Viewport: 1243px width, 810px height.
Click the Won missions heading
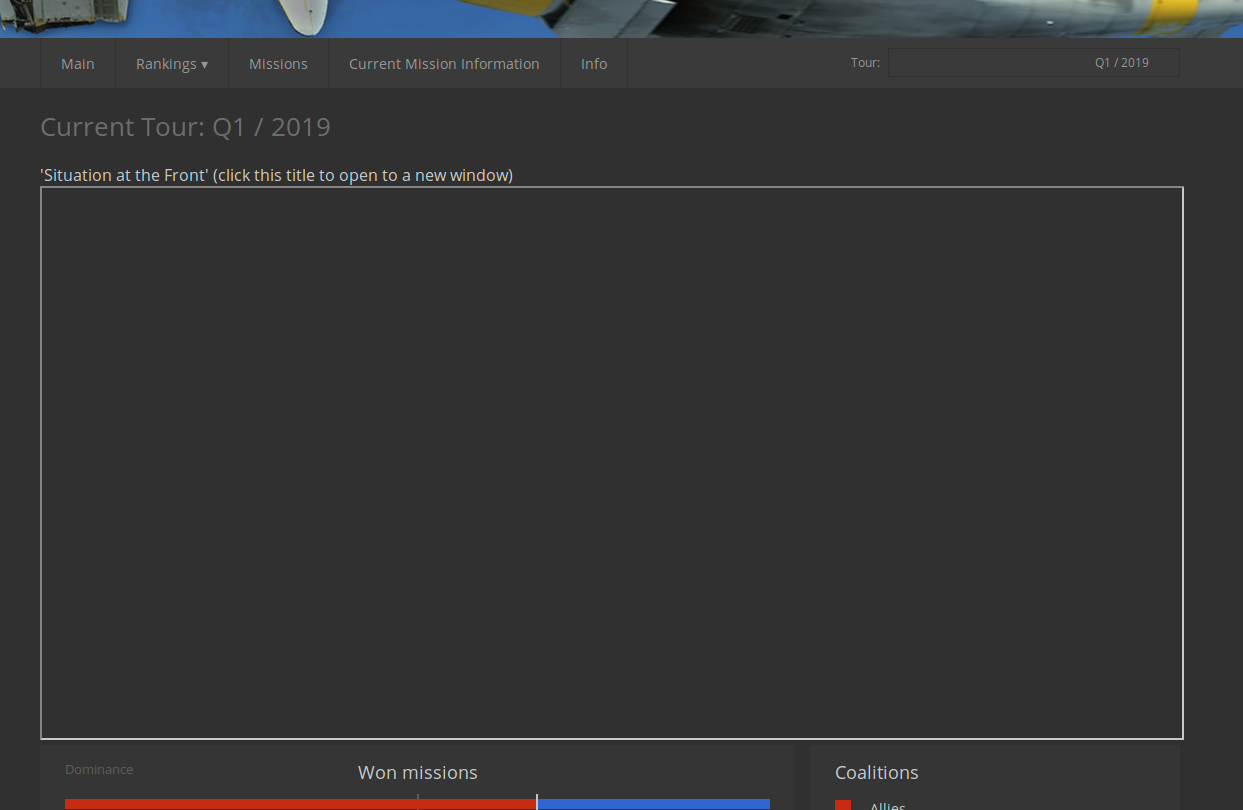418,773
